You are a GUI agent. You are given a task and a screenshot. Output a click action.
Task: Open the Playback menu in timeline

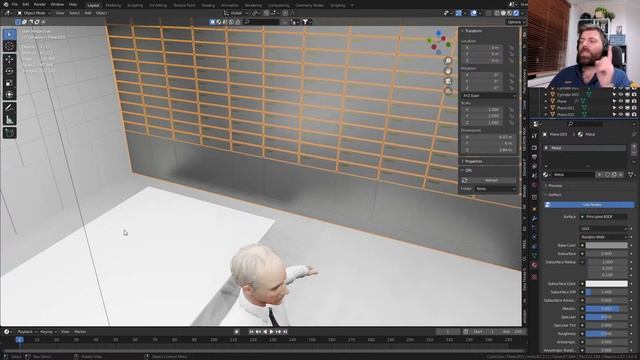[x=27, y=332]
